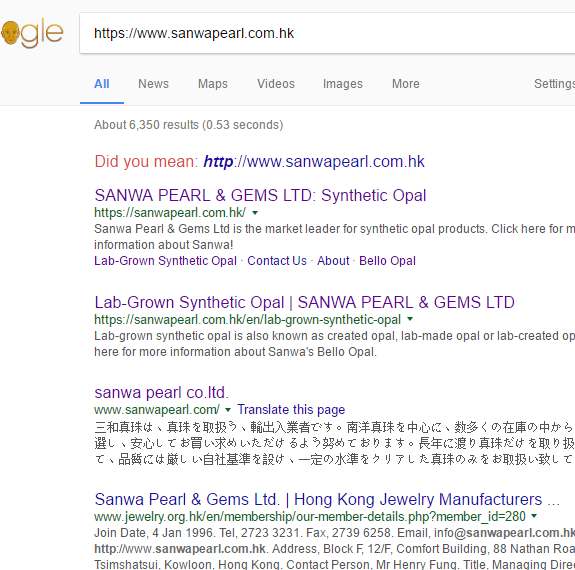Select the All tab

(x=102, y=84)
